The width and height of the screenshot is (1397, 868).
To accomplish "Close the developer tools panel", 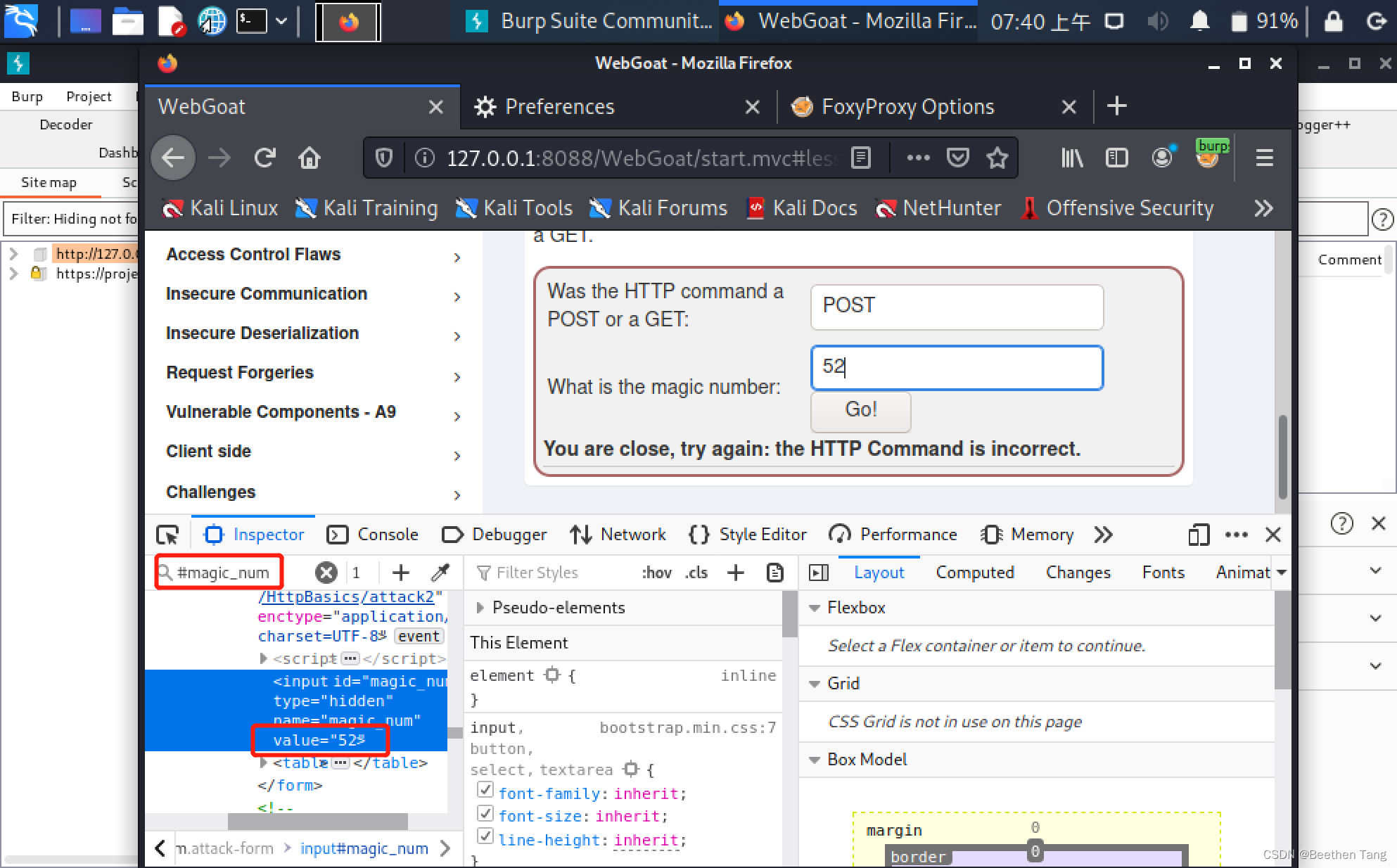I will [1273, 535].
